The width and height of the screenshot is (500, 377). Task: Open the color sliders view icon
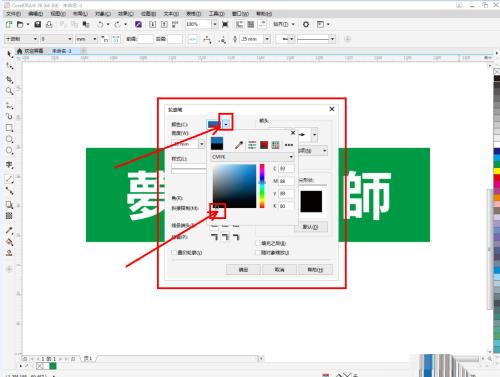(252, 145)
